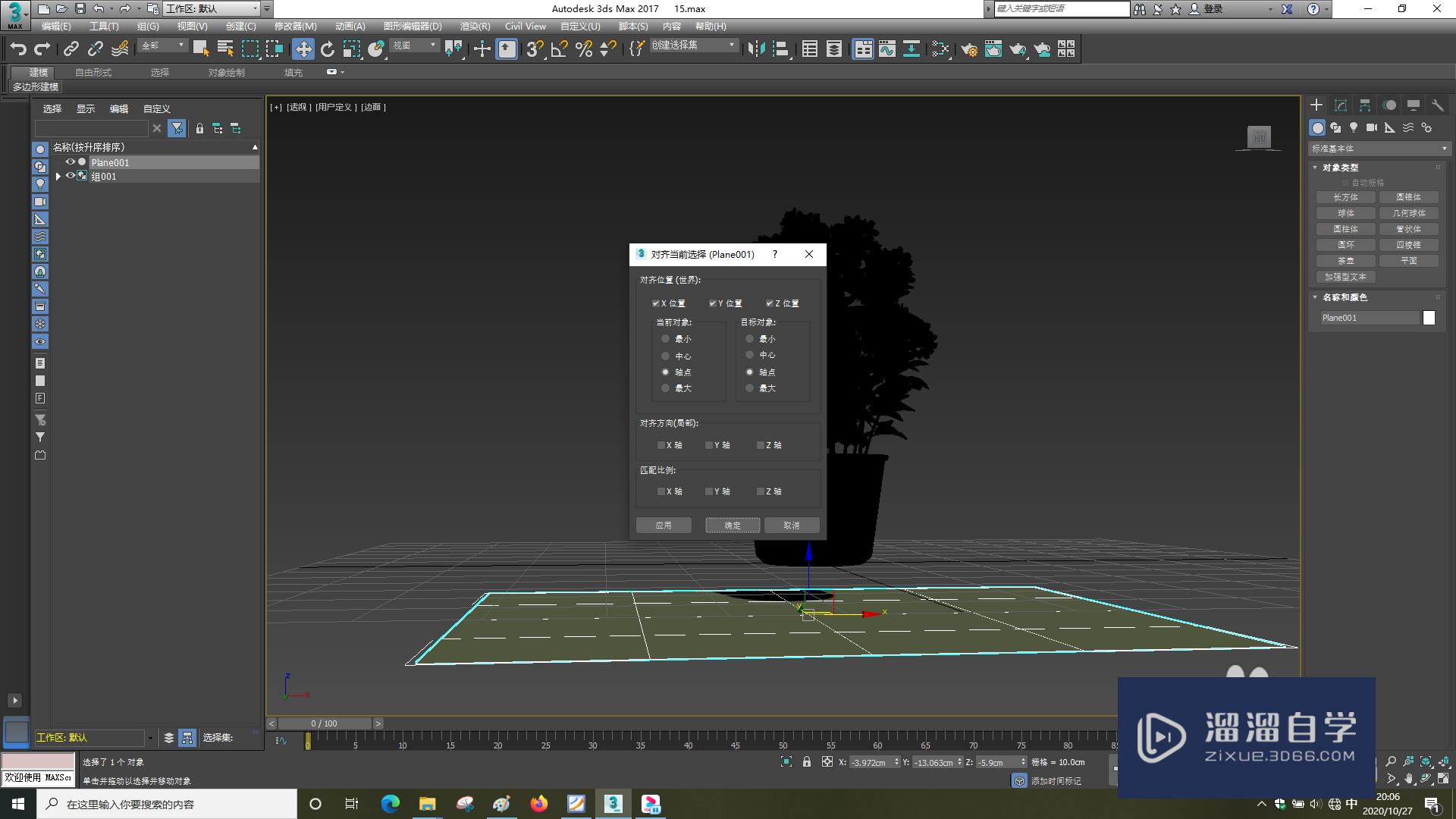The height and width of the screenshot is (819, 1456).
Task: Create a 长方体 primitive button
Action: [1346, 197]
